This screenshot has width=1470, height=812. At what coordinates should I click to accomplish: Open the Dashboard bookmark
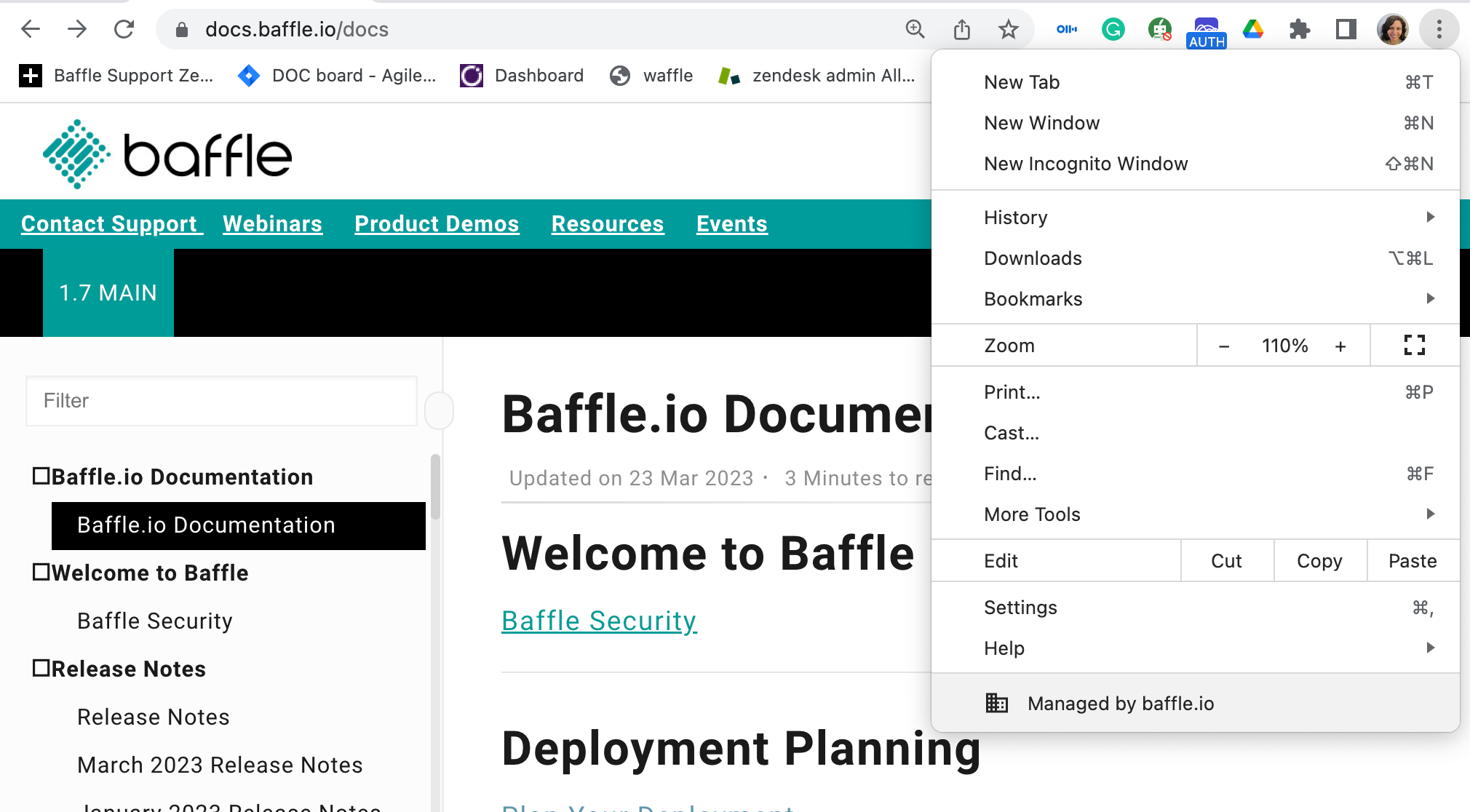pos(522,76)
